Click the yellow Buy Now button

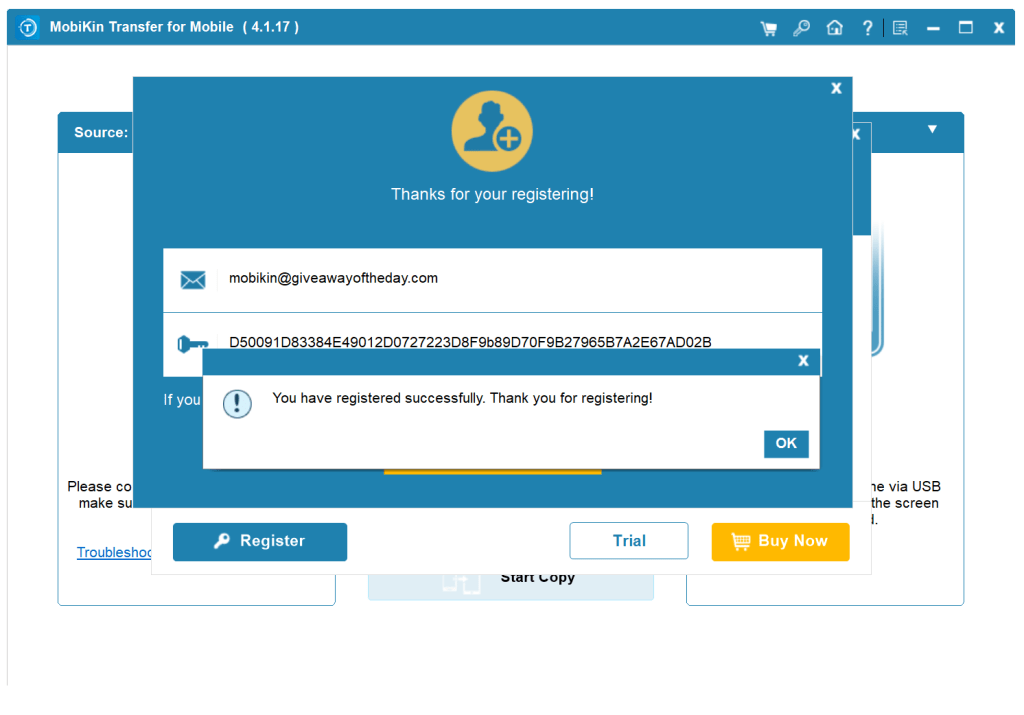[780, 541]
